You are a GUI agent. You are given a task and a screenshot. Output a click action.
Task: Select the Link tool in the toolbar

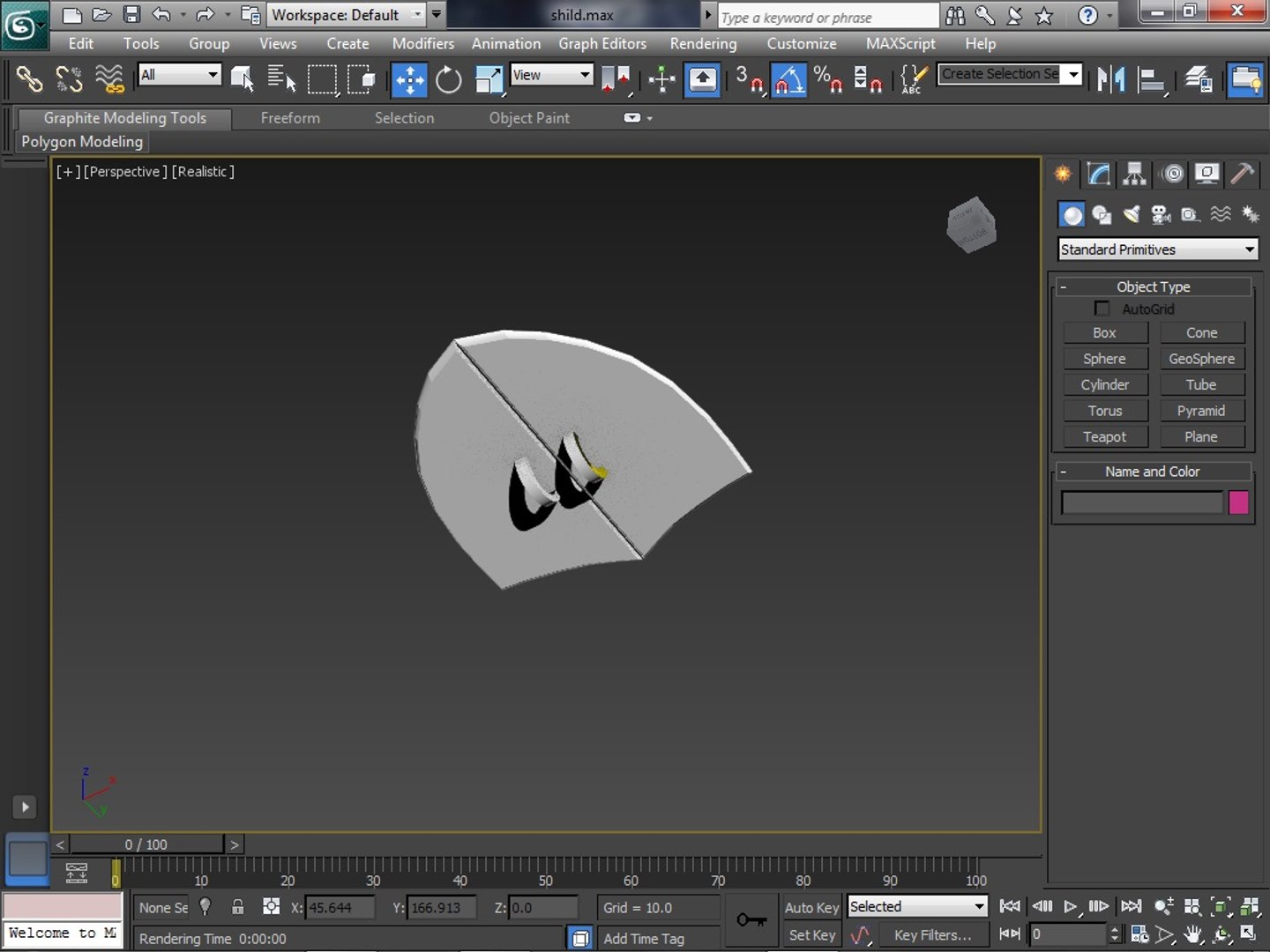[x=29, y=79]
